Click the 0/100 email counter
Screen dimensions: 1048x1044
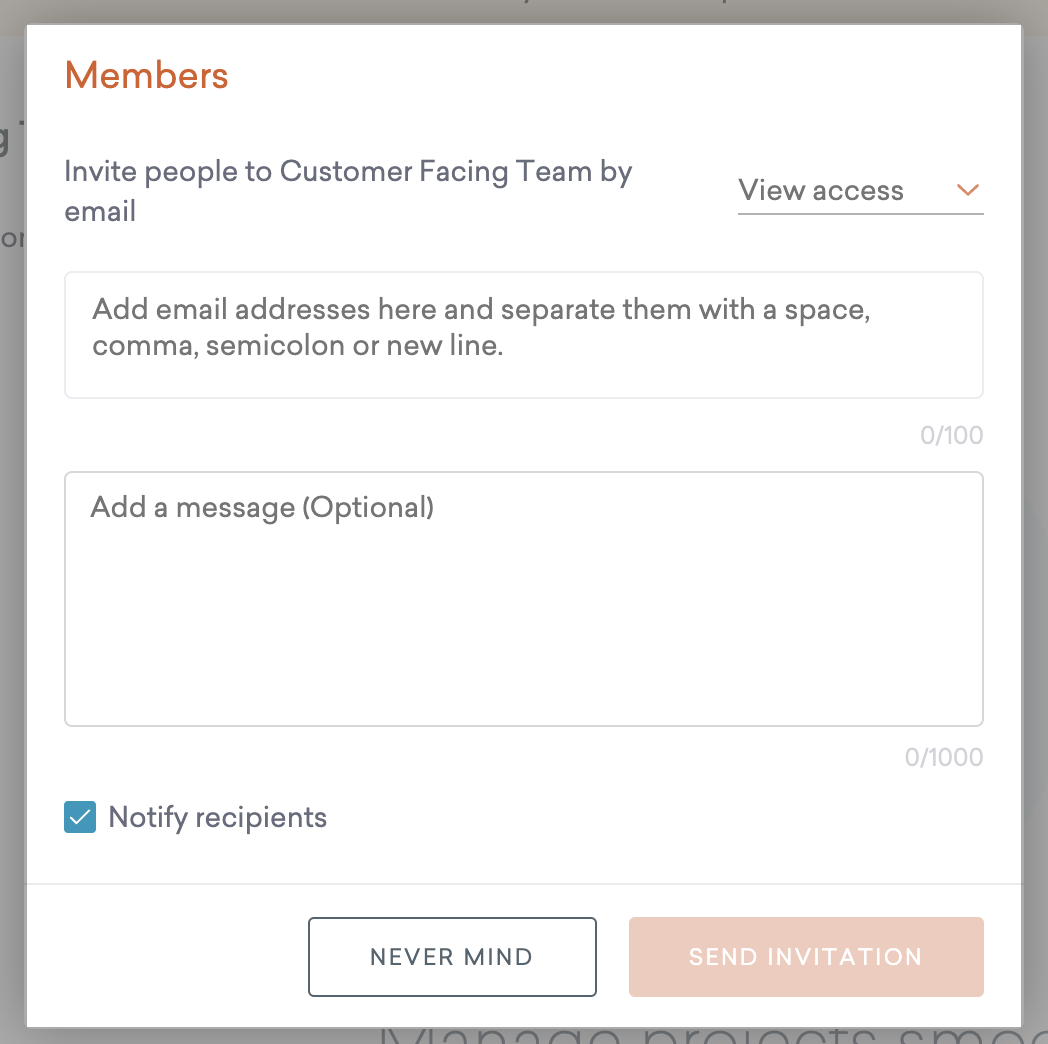coord(951,435)
